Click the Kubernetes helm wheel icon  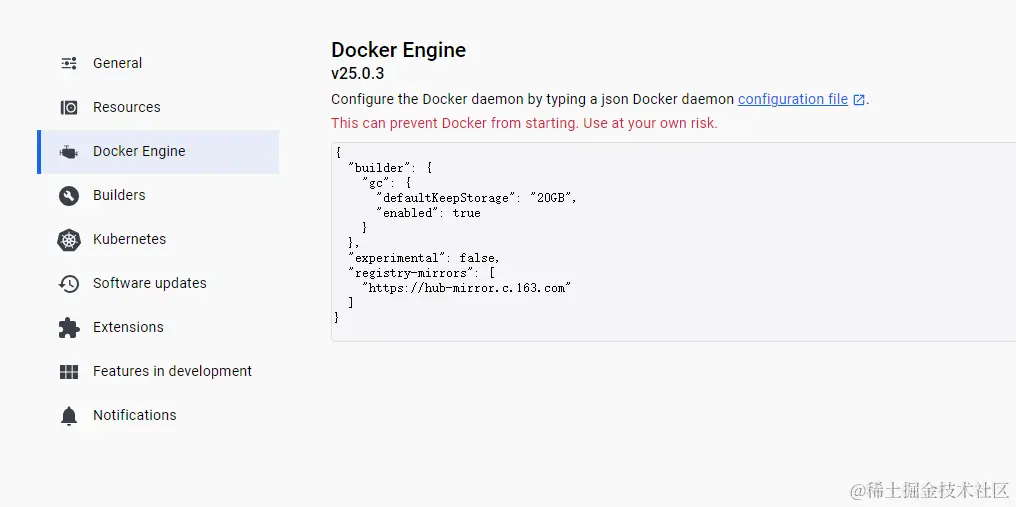[x=69, y=240]
